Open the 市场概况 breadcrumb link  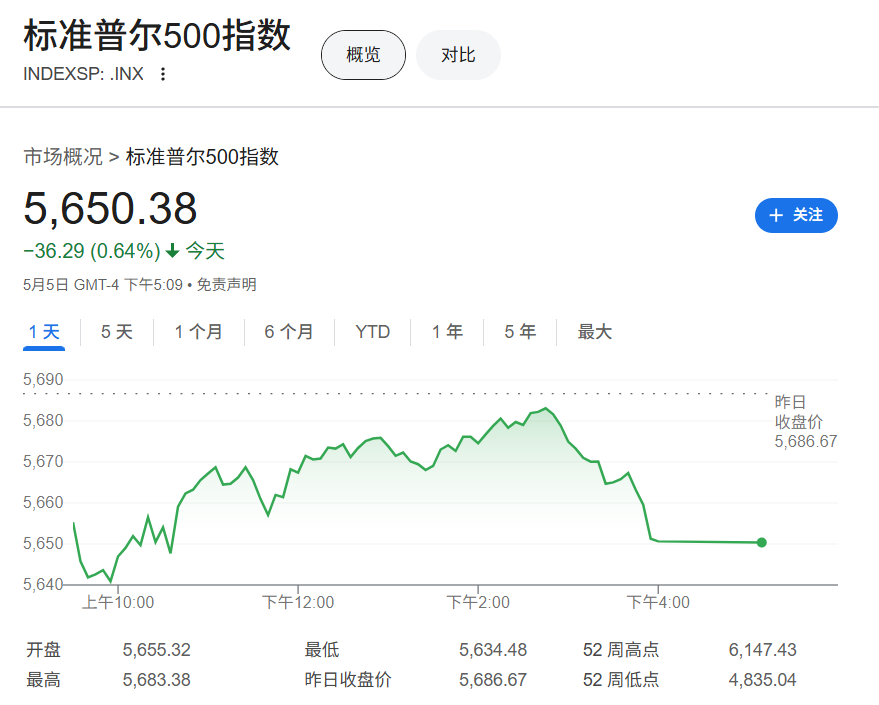tap(63, 157)
